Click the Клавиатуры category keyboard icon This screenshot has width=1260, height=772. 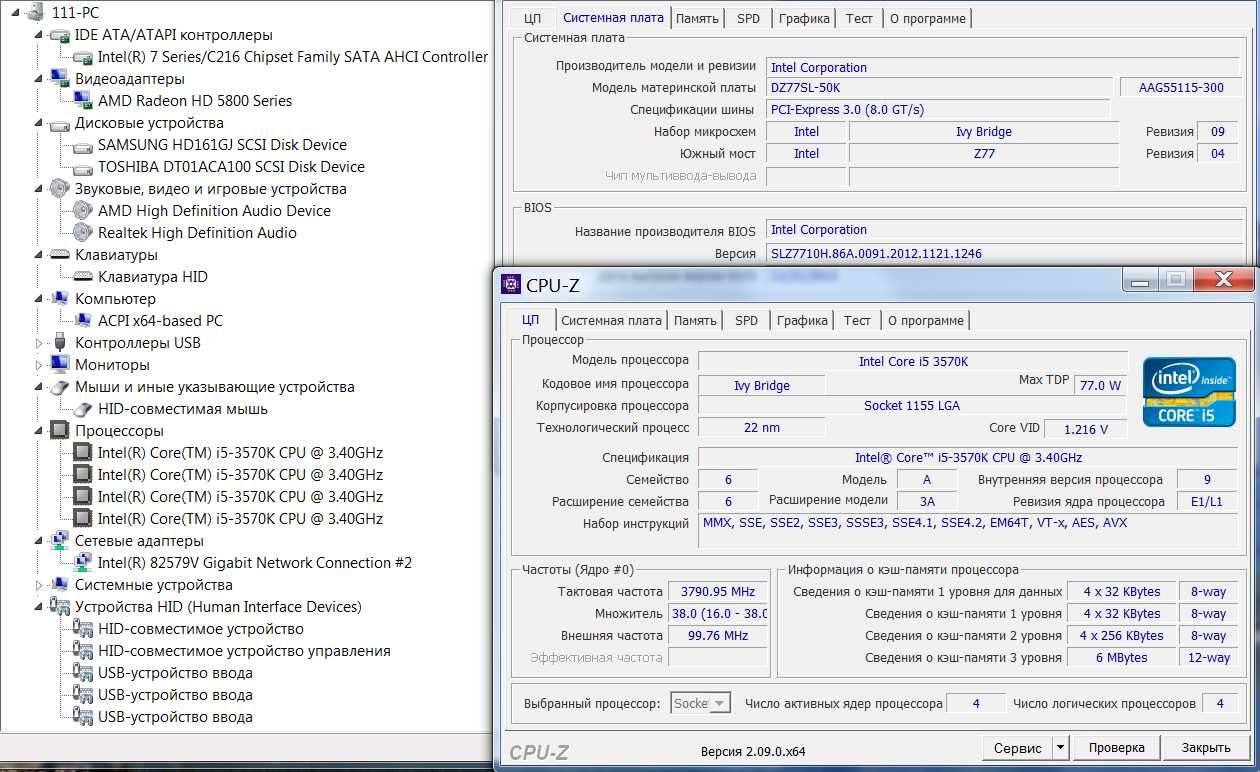coord(58,255)
